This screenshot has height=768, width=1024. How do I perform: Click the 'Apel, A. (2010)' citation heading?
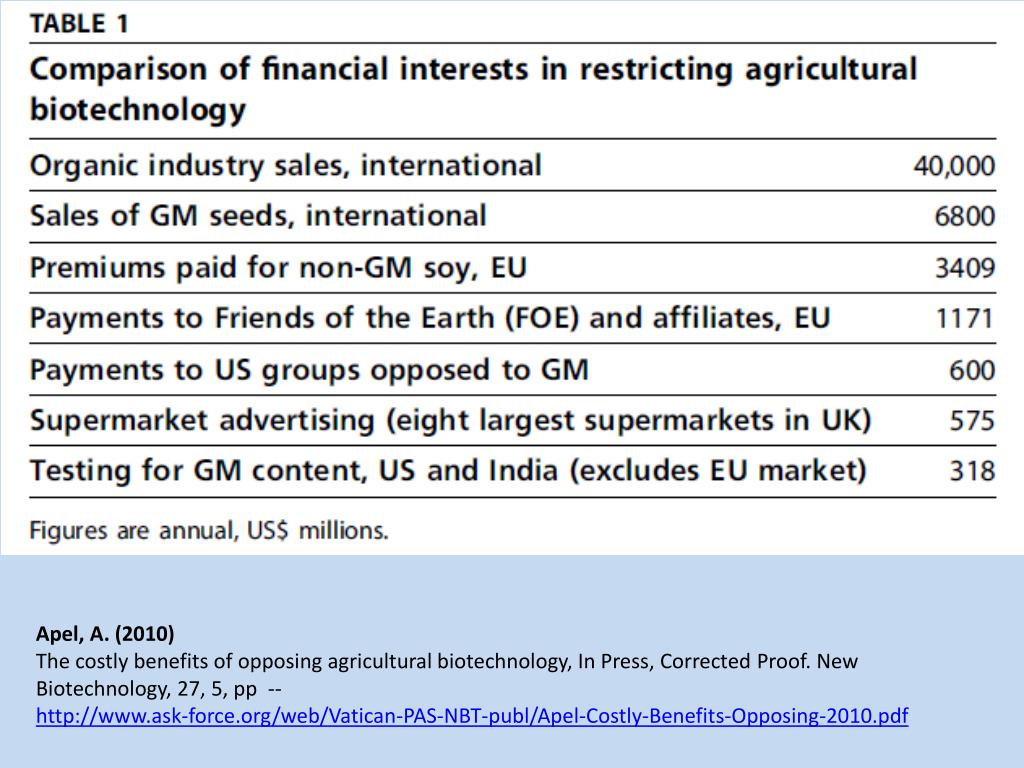tap(105, 633)
